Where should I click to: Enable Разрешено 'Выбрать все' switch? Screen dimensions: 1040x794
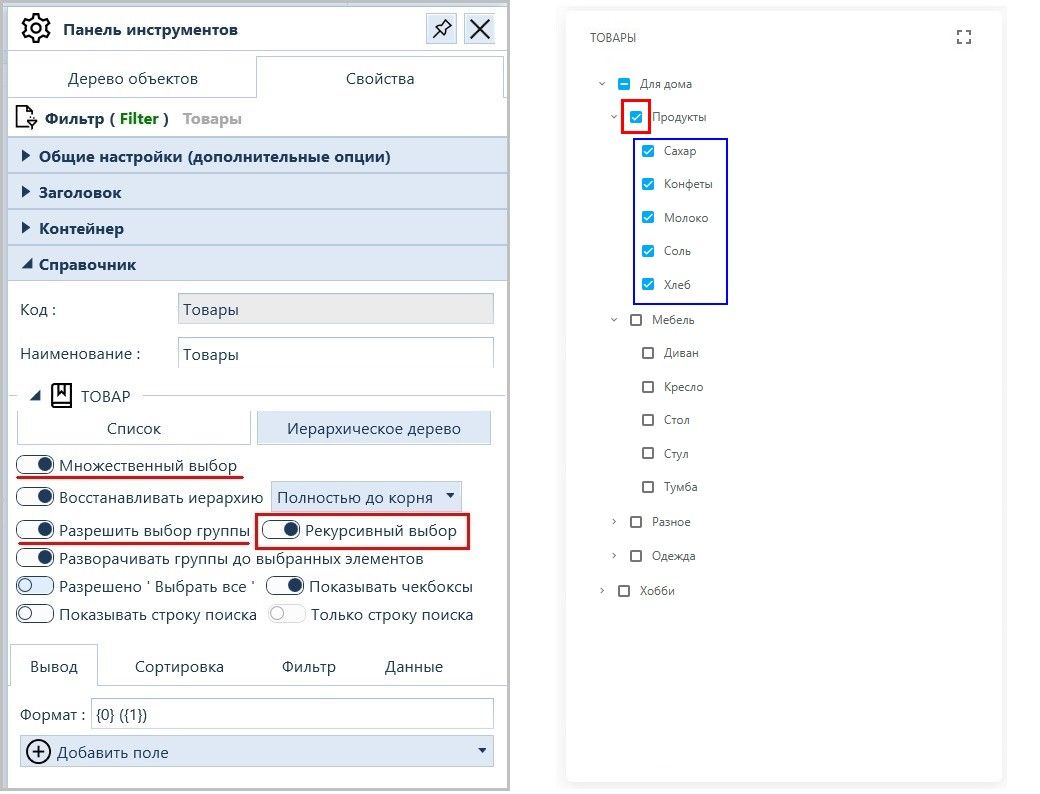(35, 586)
